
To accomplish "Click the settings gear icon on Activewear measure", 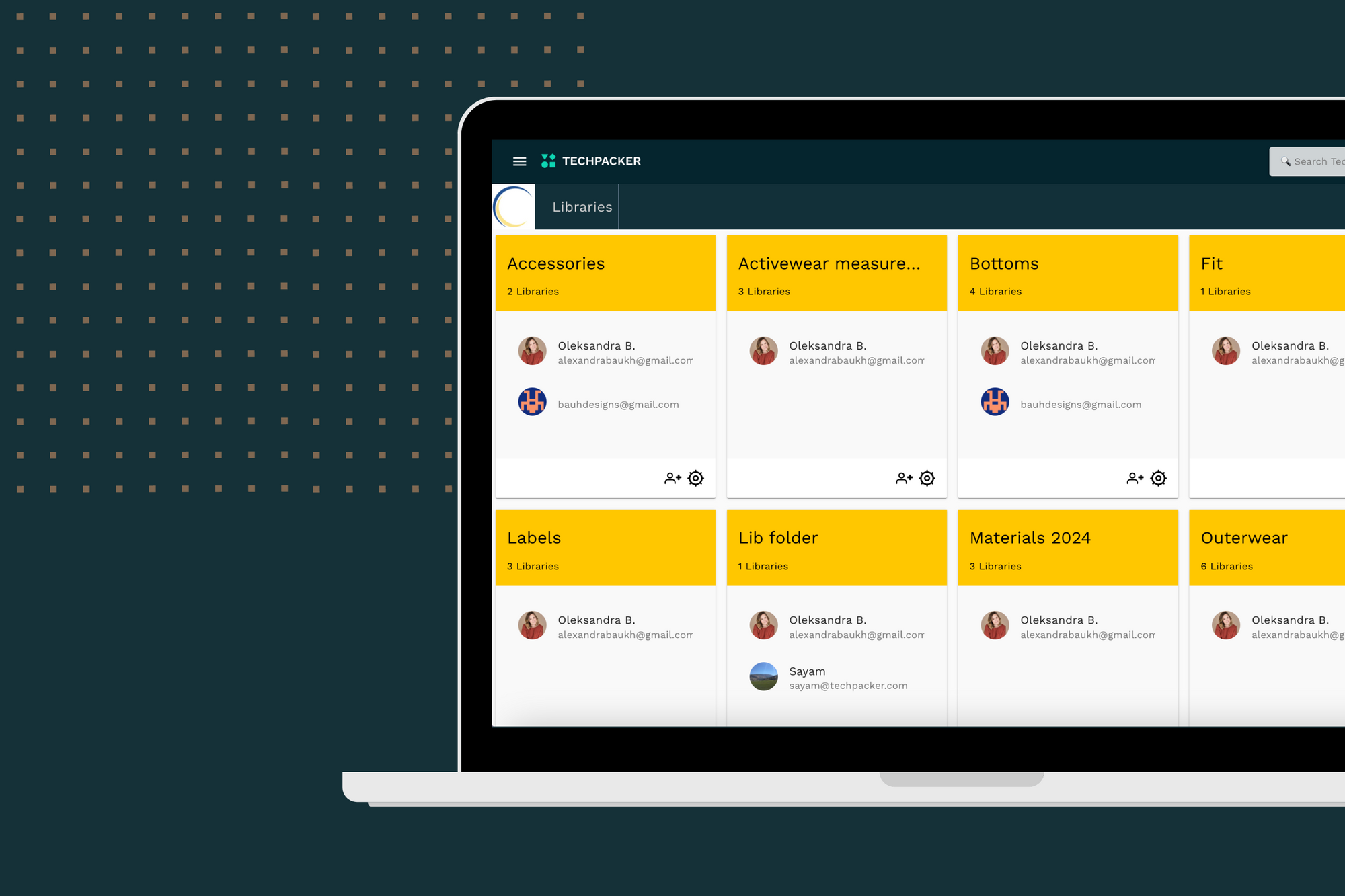I will pos(927,477).
